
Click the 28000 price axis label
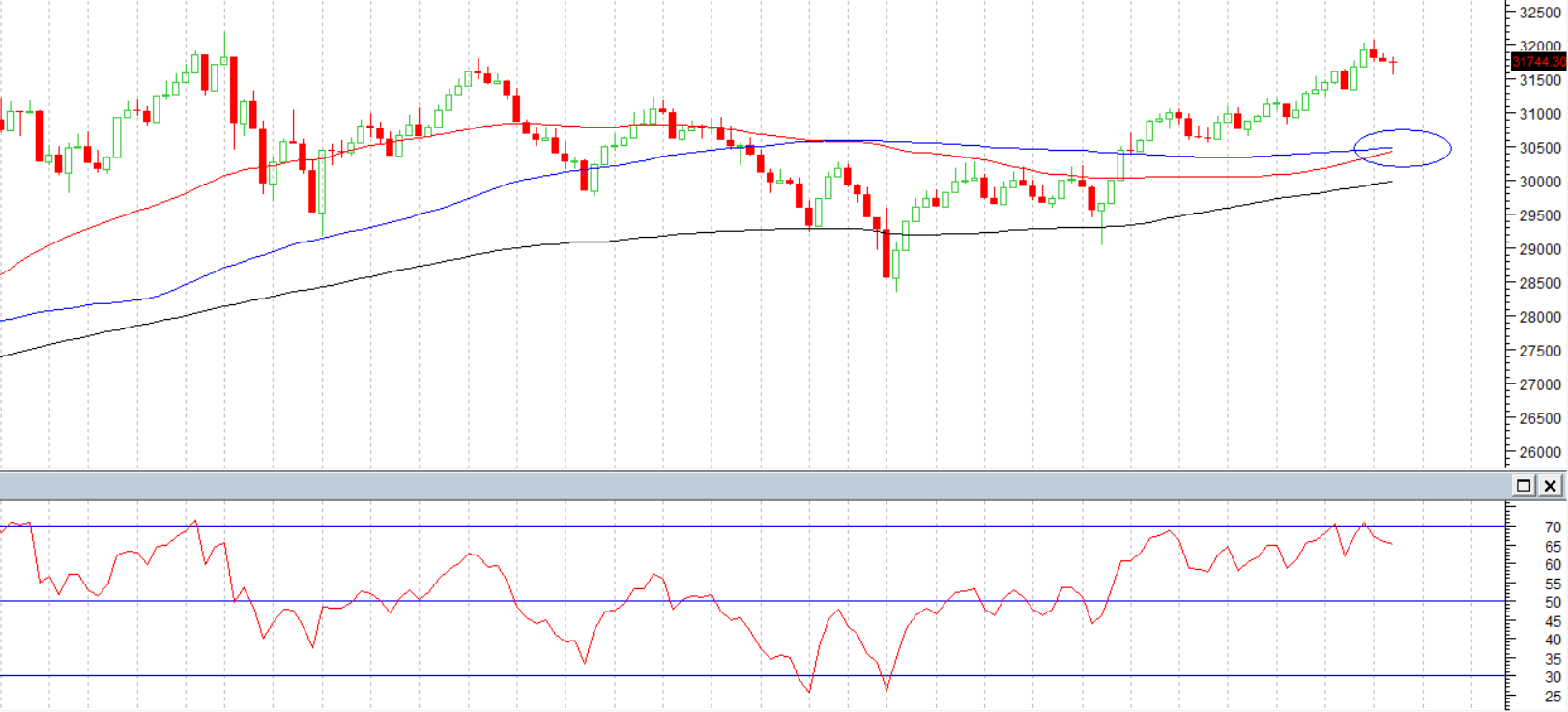pyautogui.click(x=1540, y=317)
